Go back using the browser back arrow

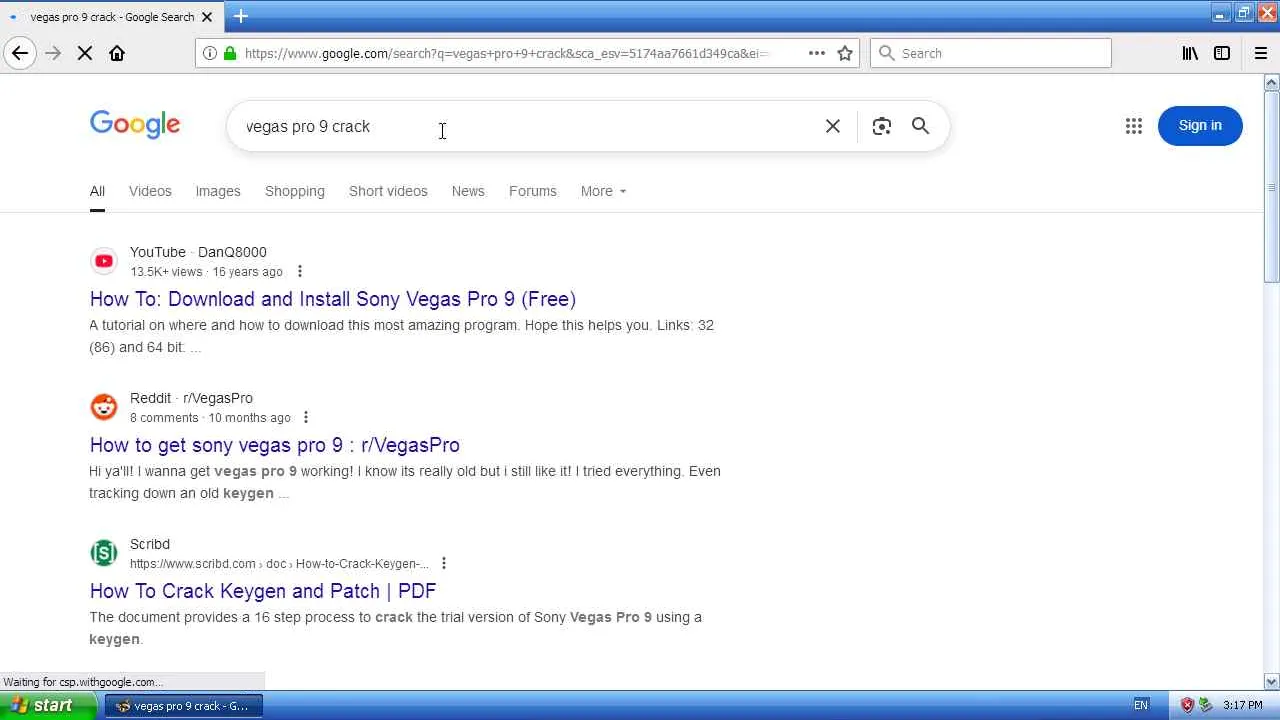(20, 53)
